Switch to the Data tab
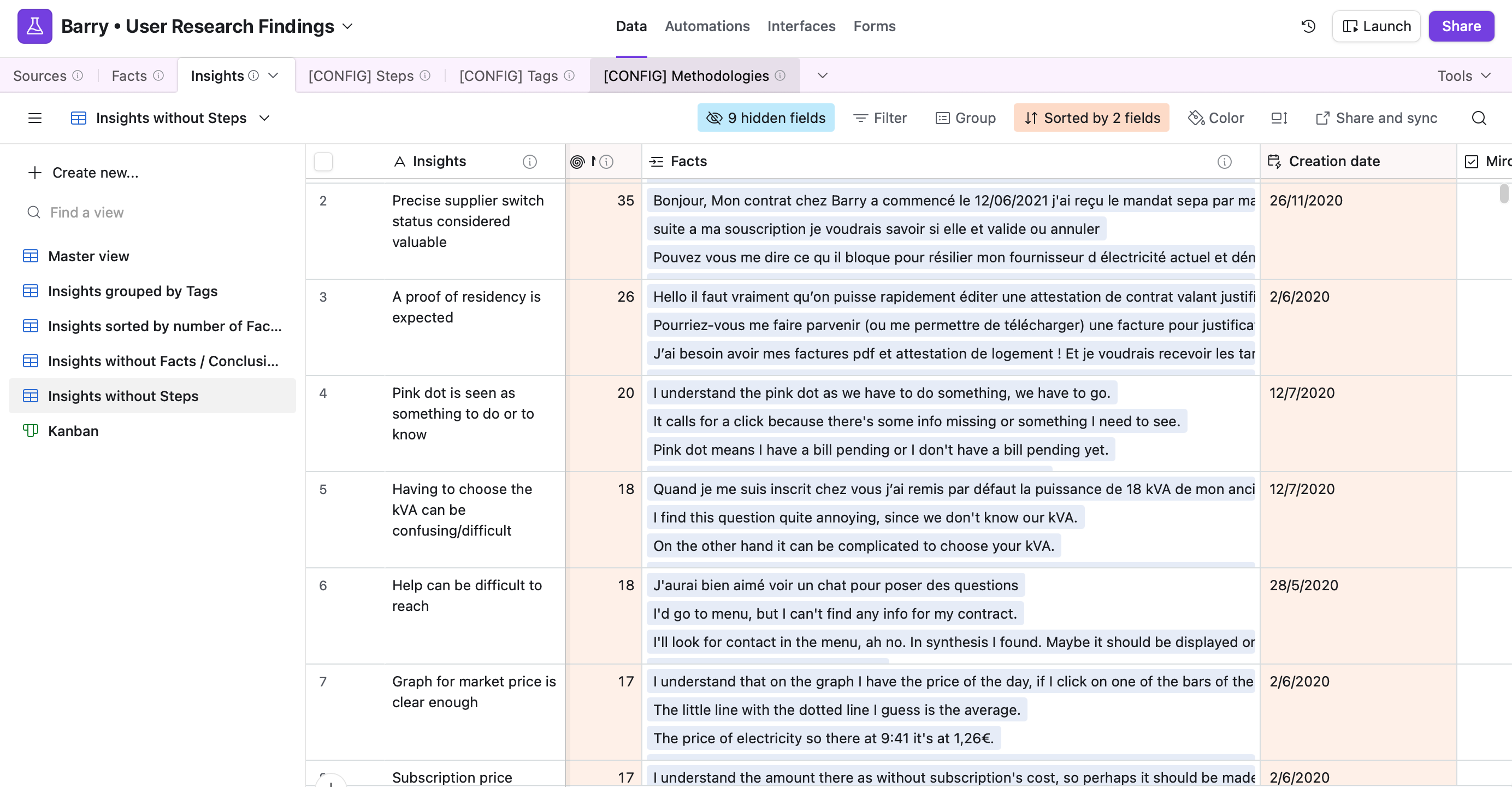 [x=631, y=26]
